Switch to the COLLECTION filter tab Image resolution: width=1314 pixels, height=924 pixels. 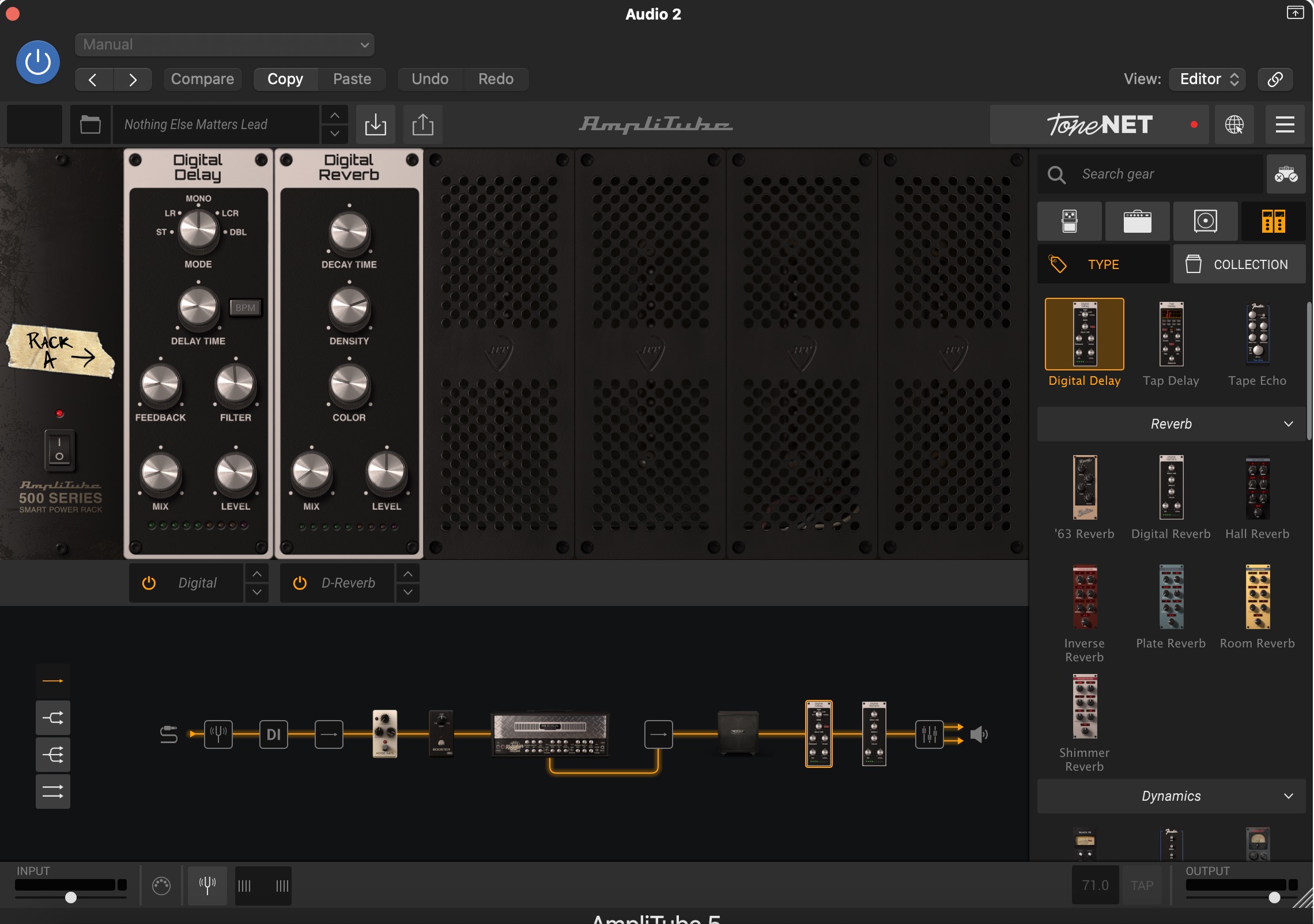1239,264
